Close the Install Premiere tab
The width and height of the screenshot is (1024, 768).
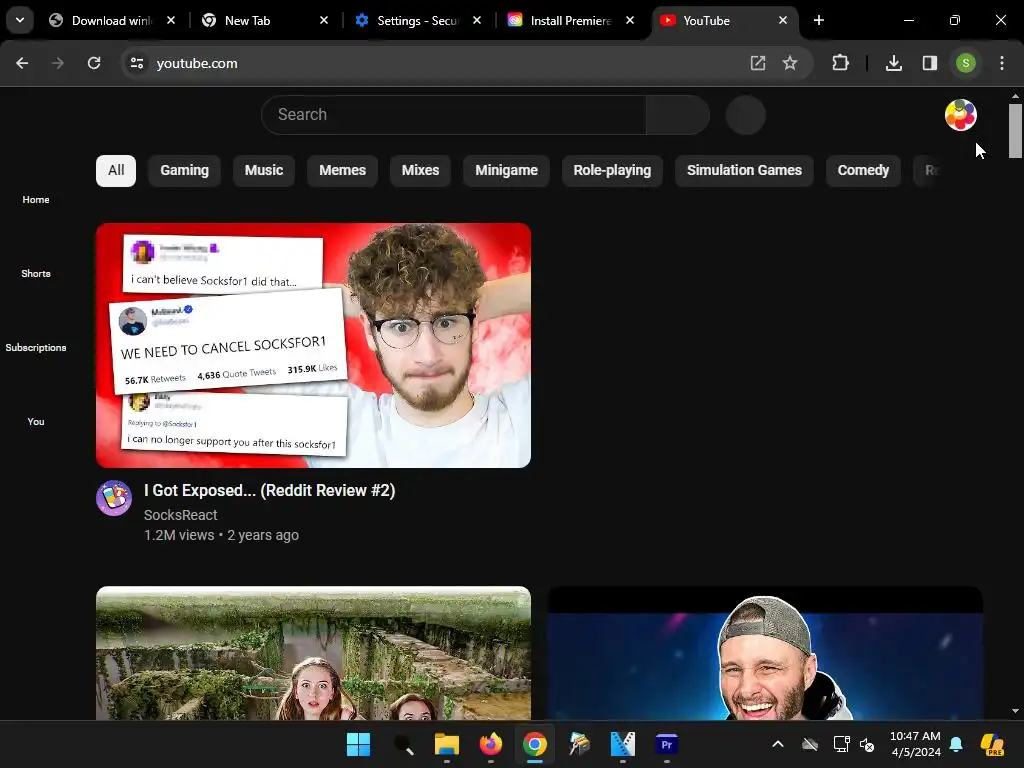pos(630,20)
